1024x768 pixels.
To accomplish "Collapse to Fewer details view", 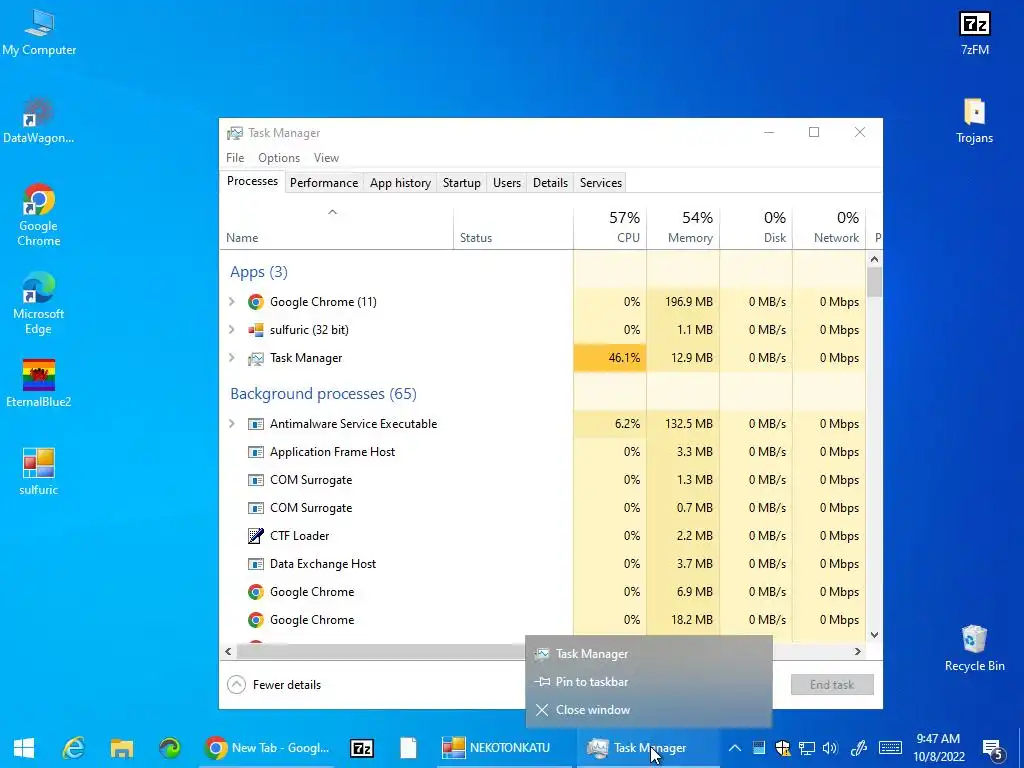I will coord(274,684).
